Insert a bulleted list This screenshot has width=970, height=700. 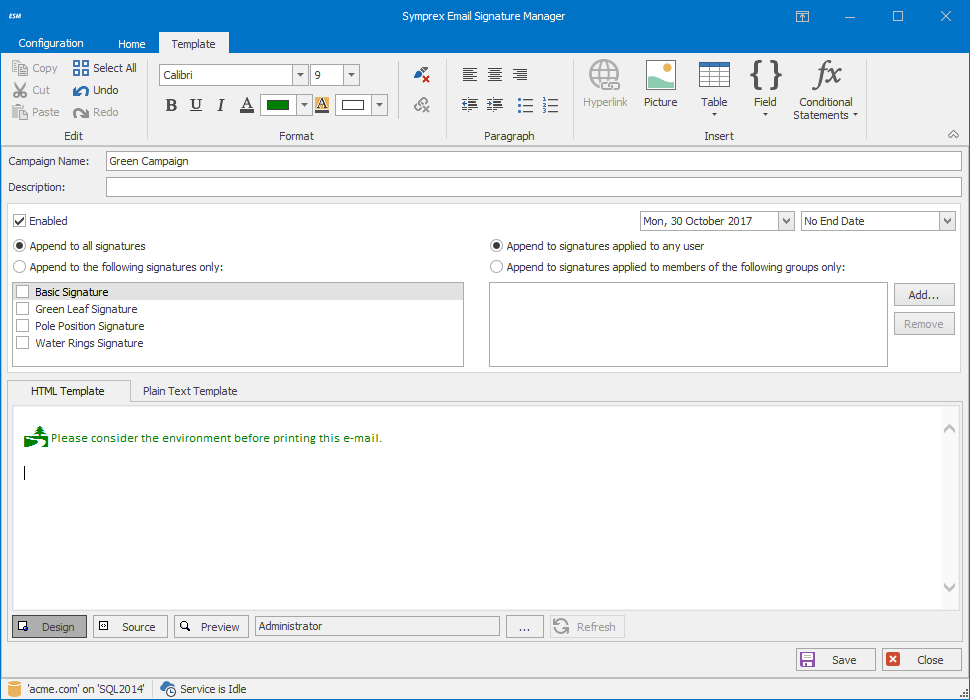[525, 105]
